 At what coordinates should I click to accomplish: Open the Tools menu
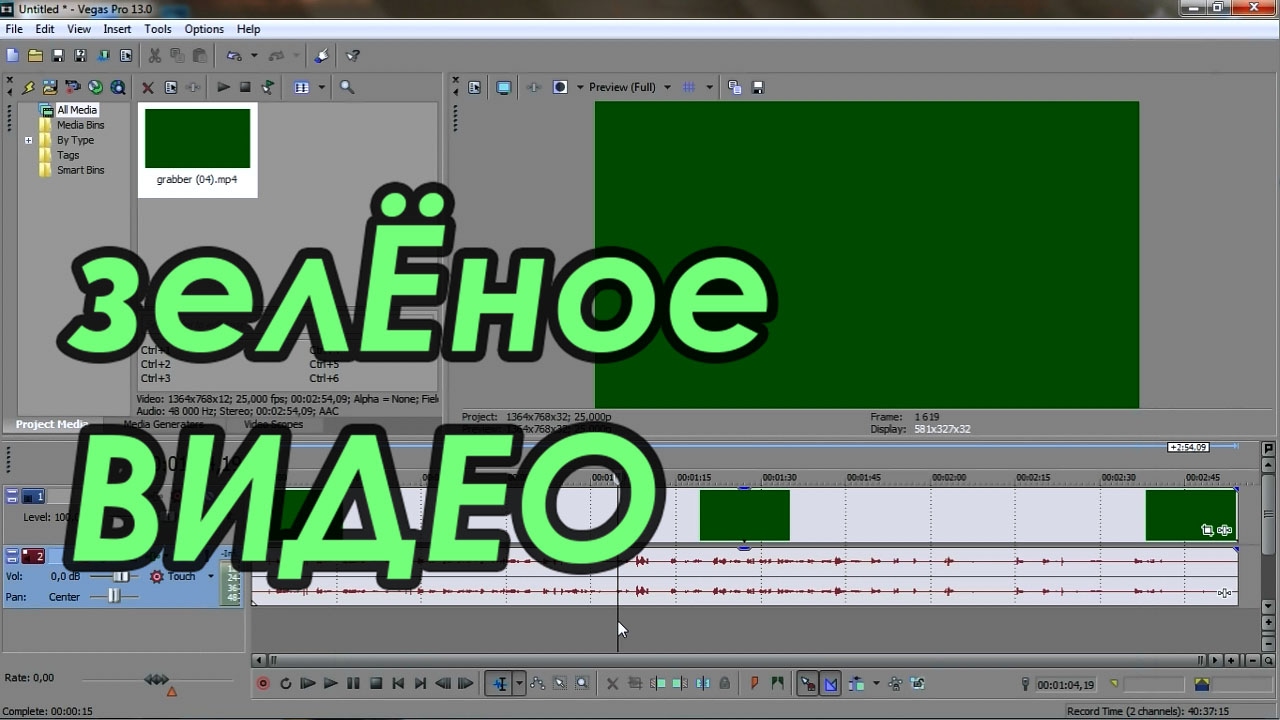158,29
